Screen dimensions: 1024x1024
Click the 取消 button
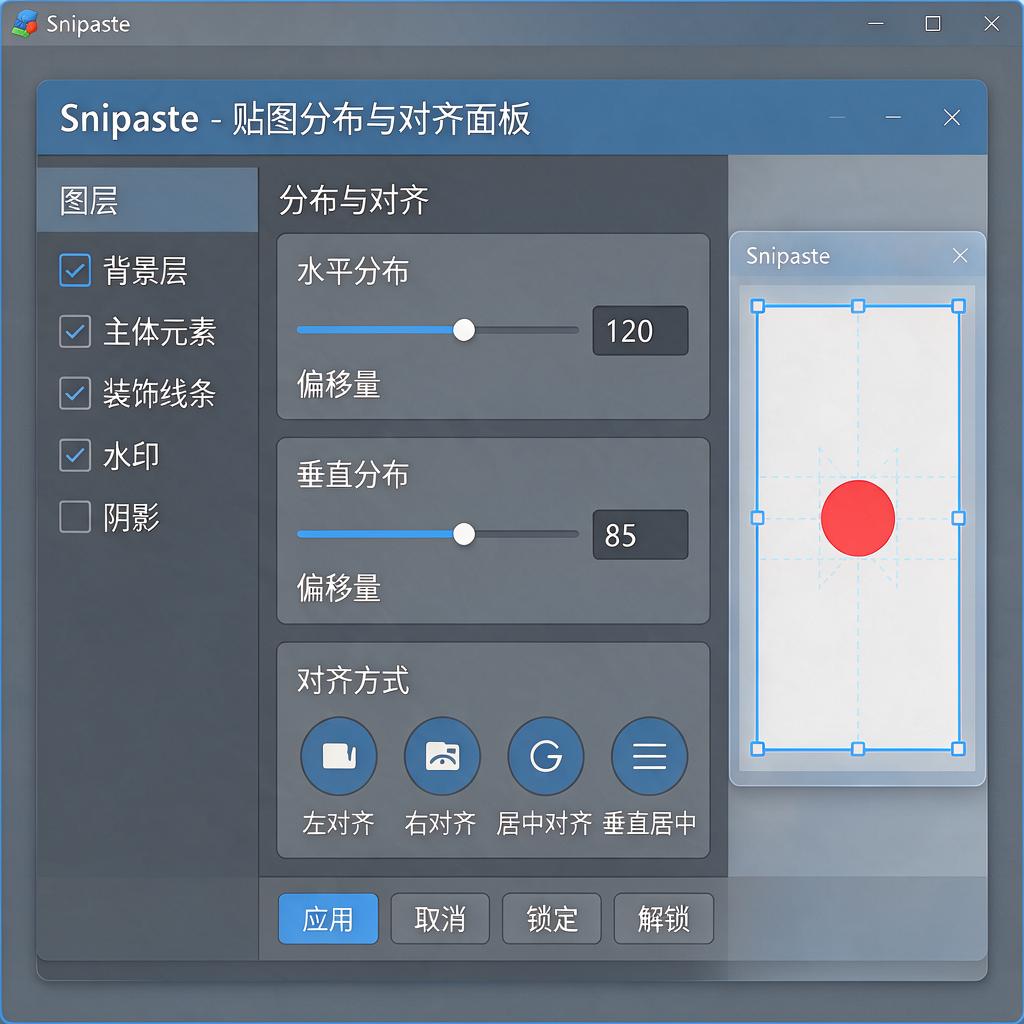440,919
